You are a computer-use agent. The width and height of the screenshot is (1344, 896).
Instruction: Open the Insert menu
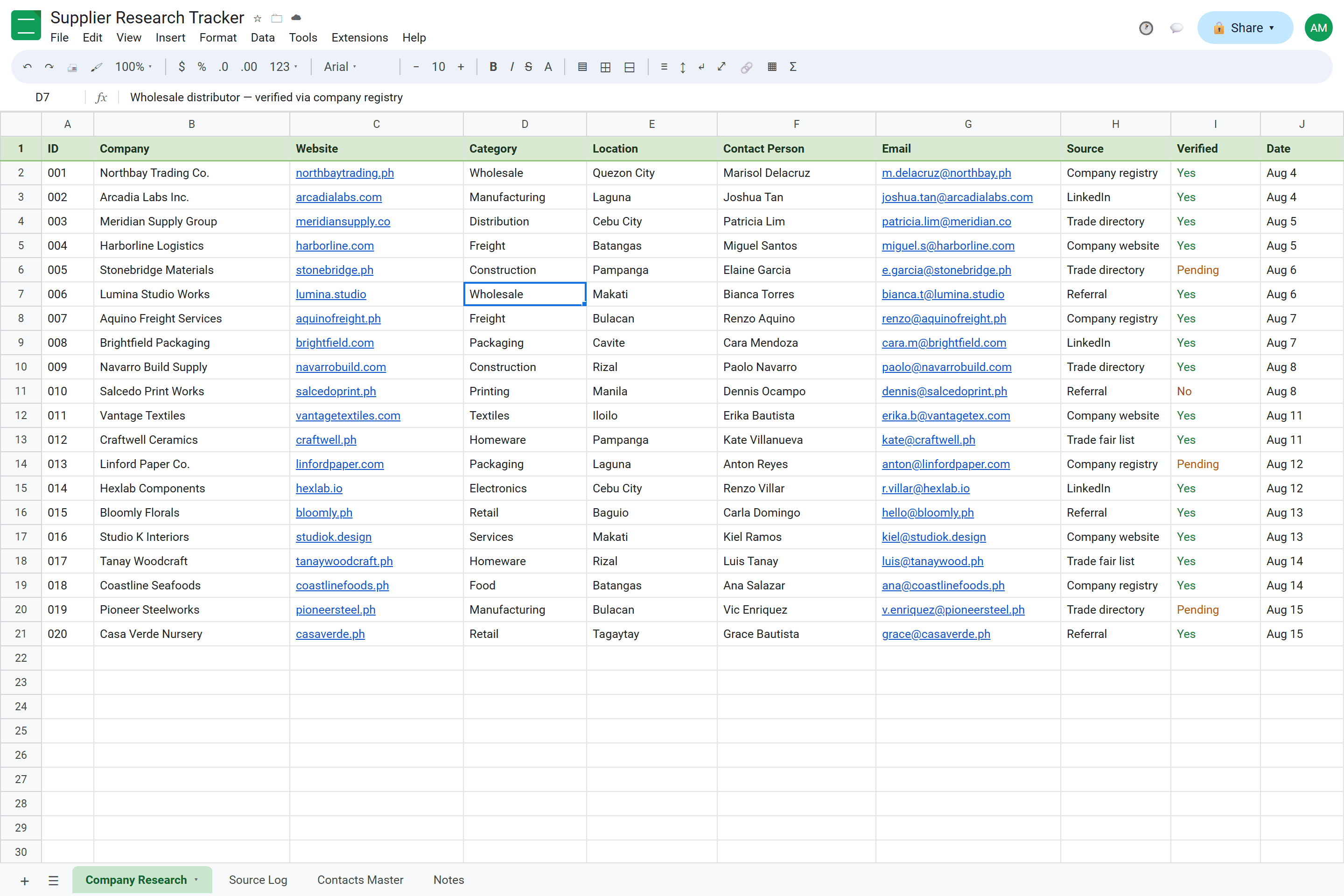coord(170,38)
